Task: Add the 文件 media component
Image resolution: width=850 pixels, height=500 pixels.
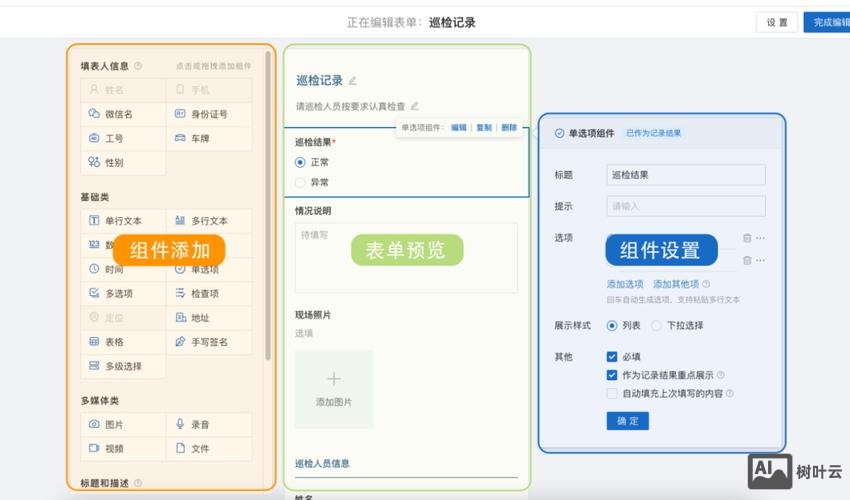Action: [x=209, y=448]
